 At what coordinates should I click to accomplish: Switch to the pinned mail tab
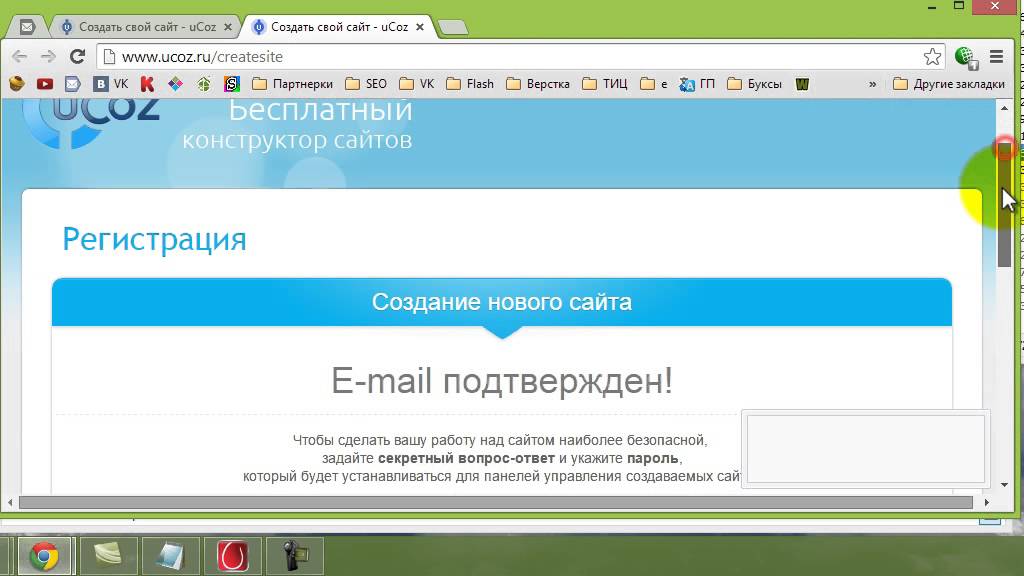coord(27,27)
